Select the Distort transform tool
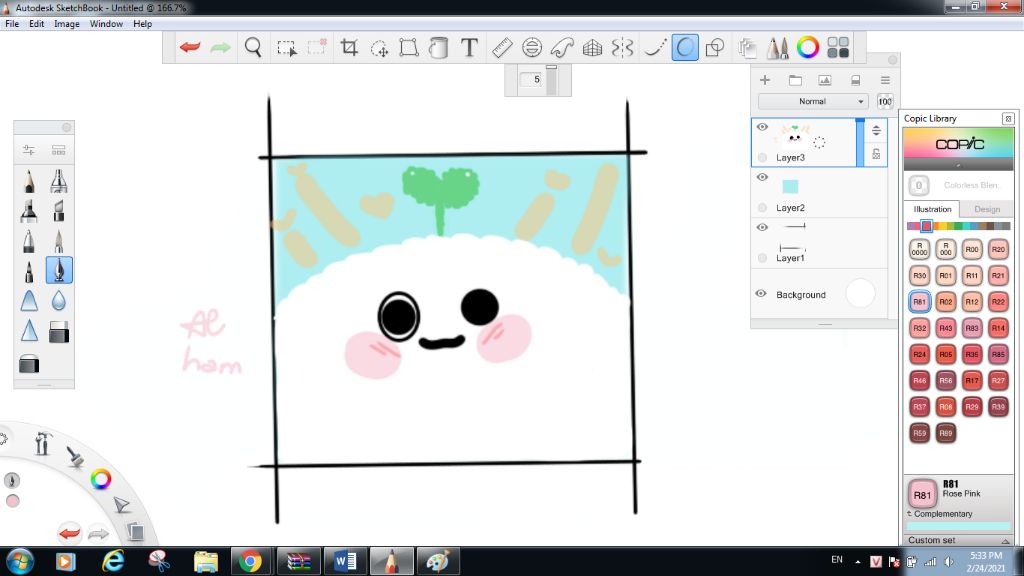The image size is (1024, 576). tap(409, 47)
